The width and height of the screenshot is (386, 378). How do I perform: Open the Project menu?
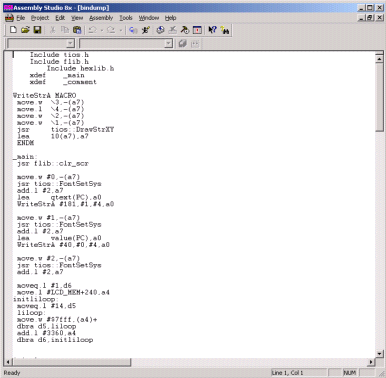(40, 18)
